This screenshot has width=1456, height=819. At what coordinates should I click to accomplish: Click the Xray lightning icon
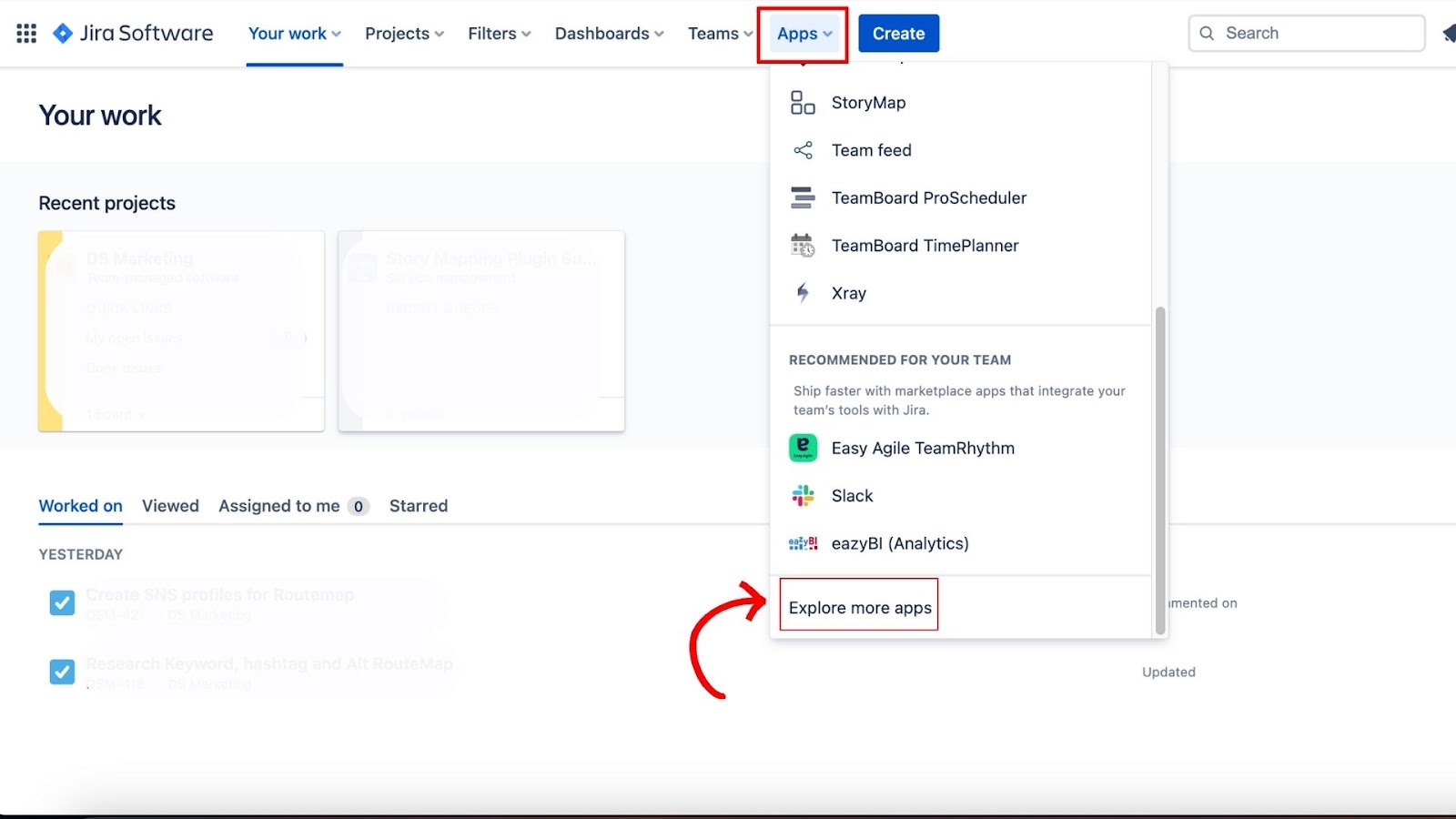click(803, 293)
